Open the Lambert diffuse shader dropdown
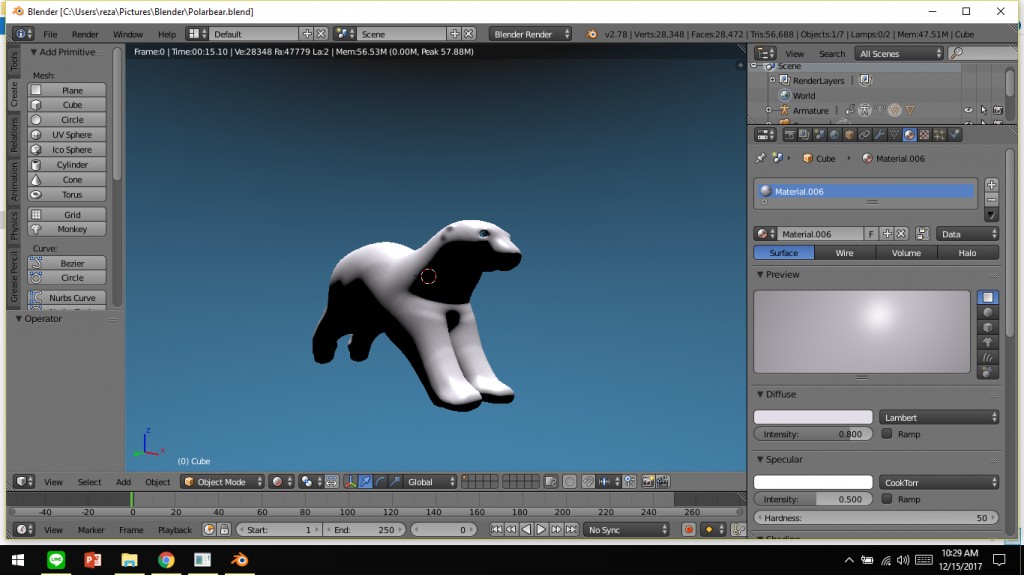 939,417
